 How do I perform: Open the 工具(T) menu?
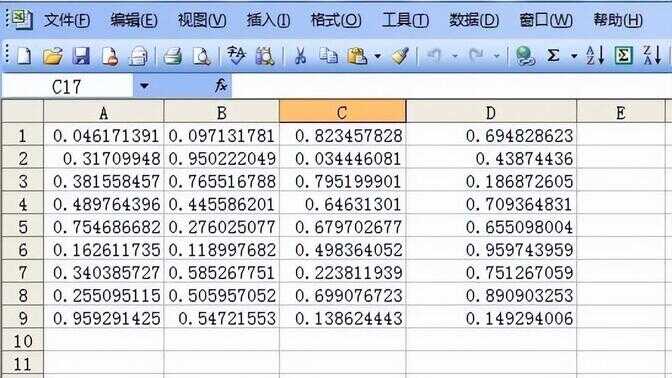coord(405,20)
